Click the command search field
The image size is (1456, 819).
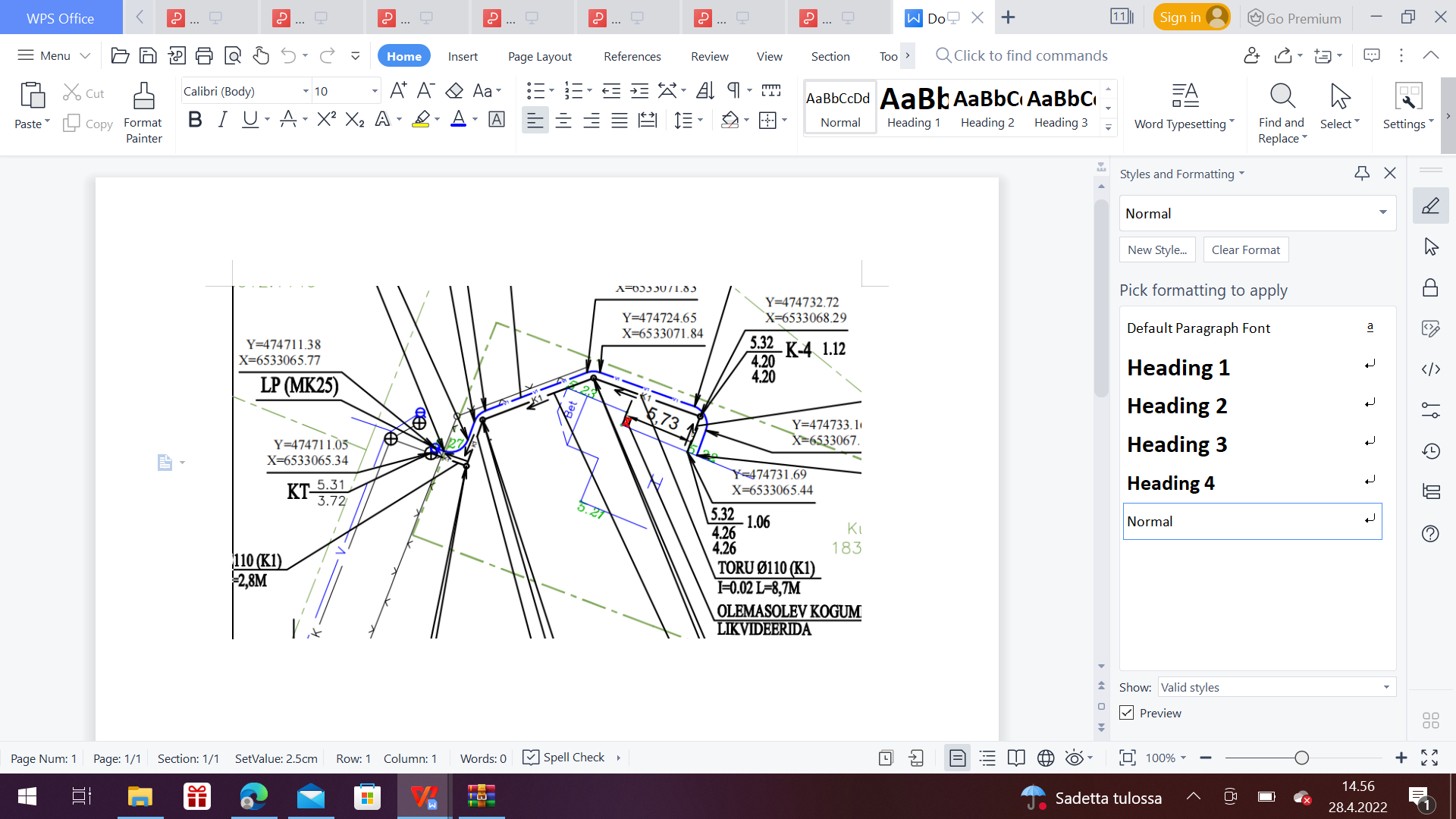1030,55
